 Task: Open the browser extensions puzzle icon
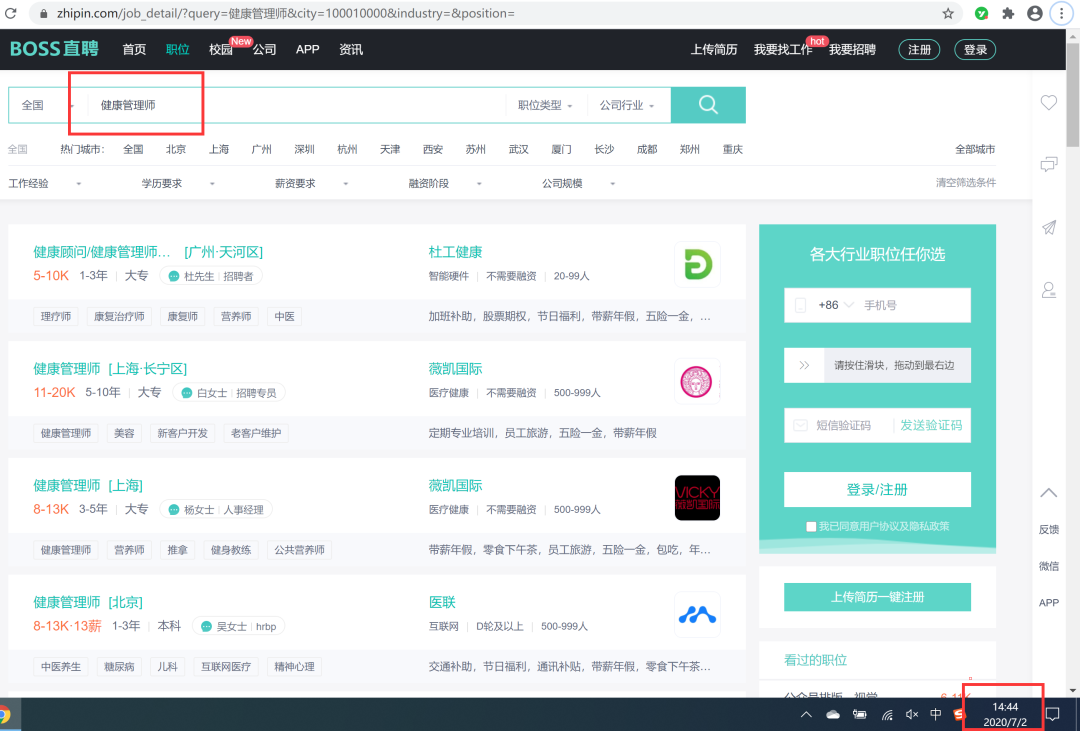pyautogui.click(x=1008, y=13)
